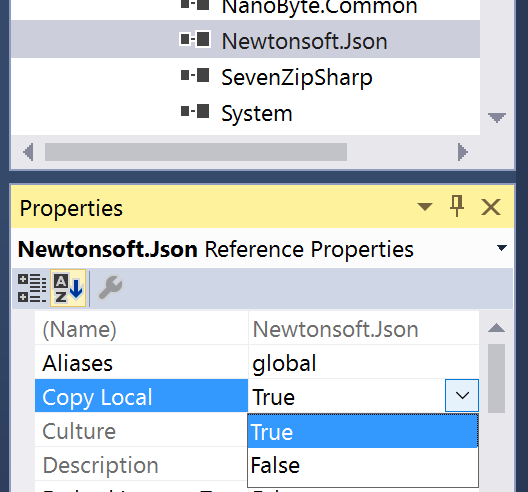Screen dimensions: 528x492
Task: Toggle auto-hide pin on Properties panel
Action: coord(457,206)
